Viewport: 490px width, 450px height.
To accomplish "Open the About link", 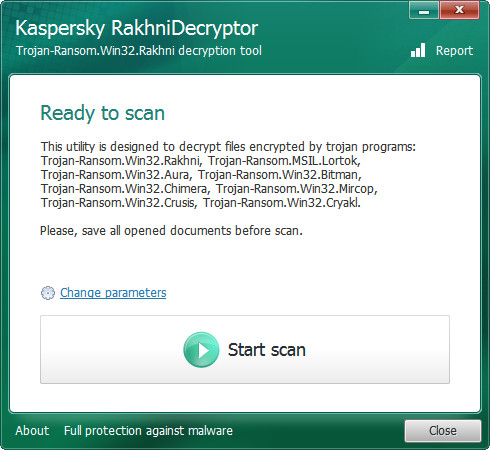I will pos(32,431).
